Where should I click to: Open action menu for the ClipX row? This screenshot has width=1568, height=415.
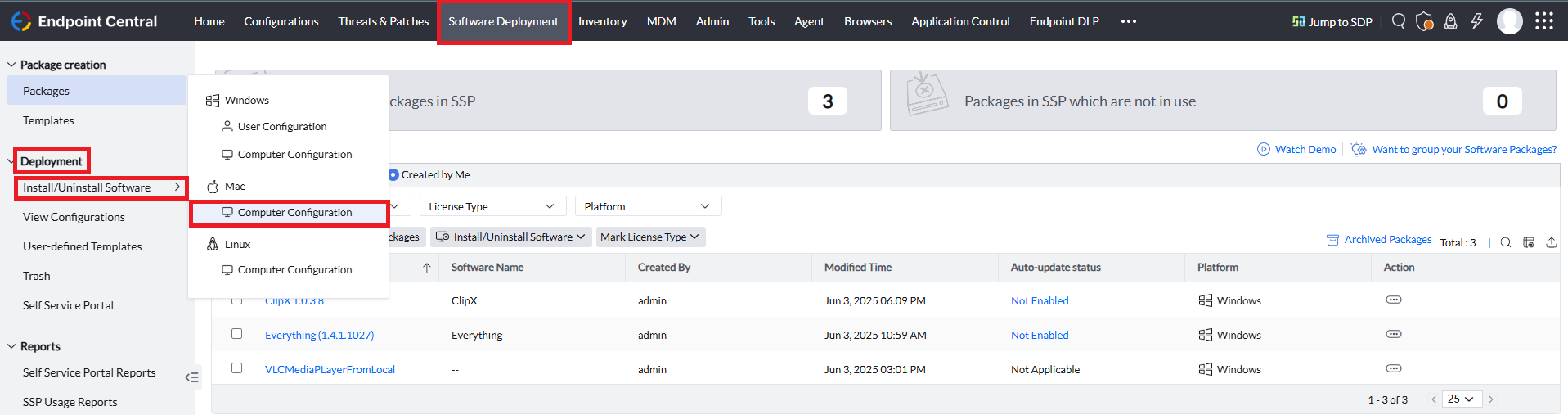1394,300
